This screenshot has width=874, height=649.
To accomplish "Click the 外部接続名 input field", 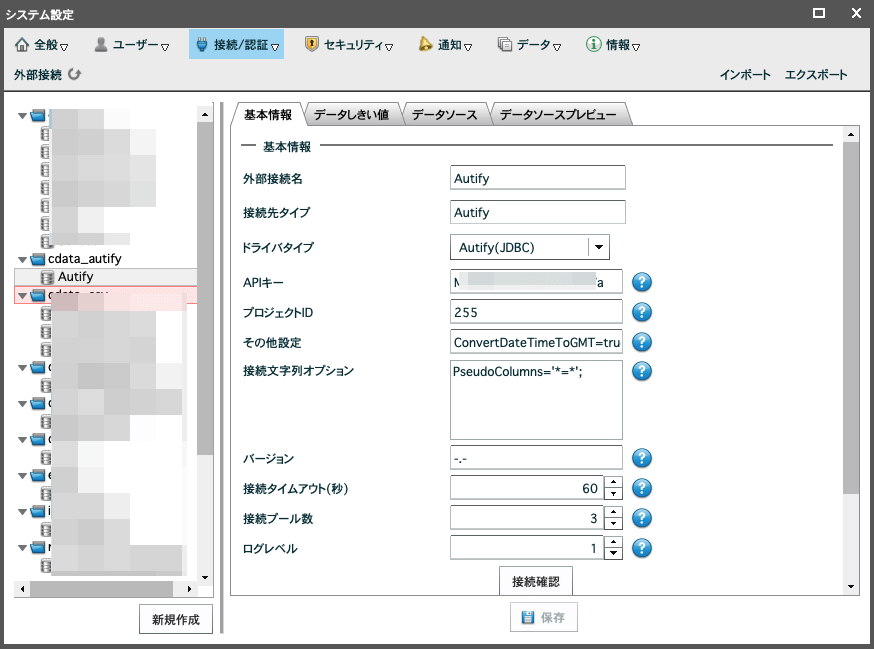I will click(537, 178).
